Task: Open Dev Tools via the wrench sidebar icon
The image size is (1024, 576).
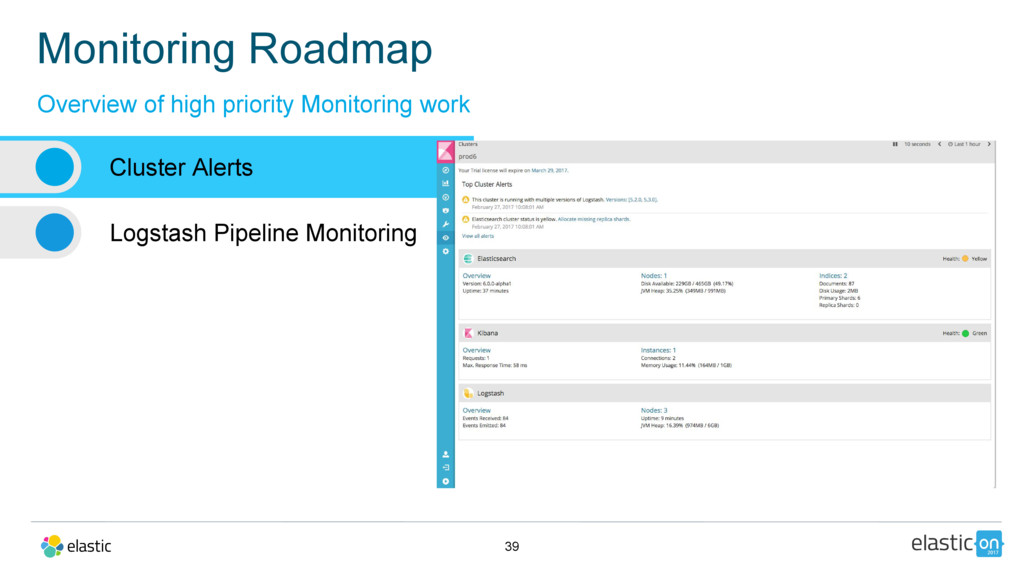Action: 445,224
